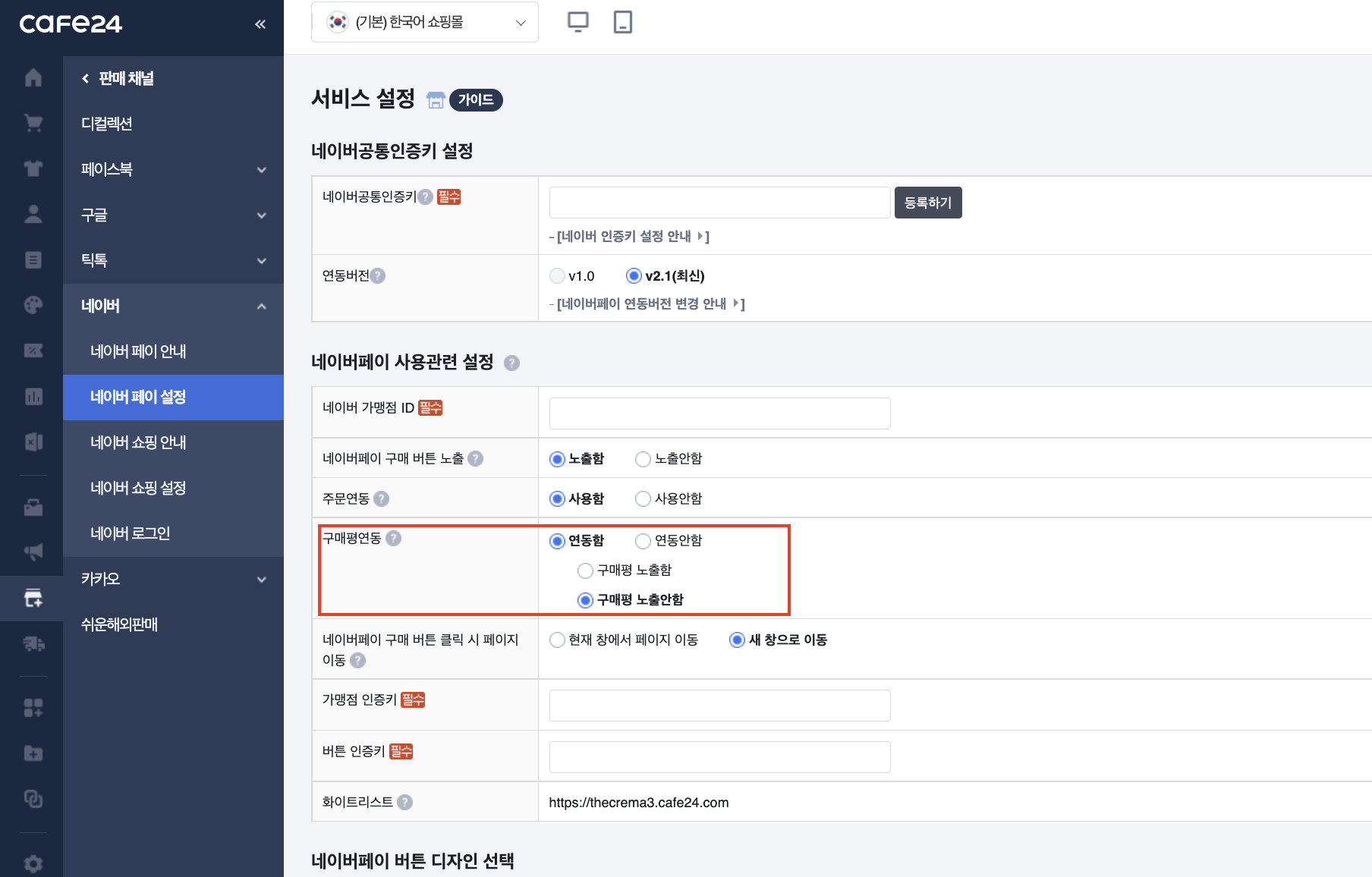Open megaphone marketing icon

[33, 552]
